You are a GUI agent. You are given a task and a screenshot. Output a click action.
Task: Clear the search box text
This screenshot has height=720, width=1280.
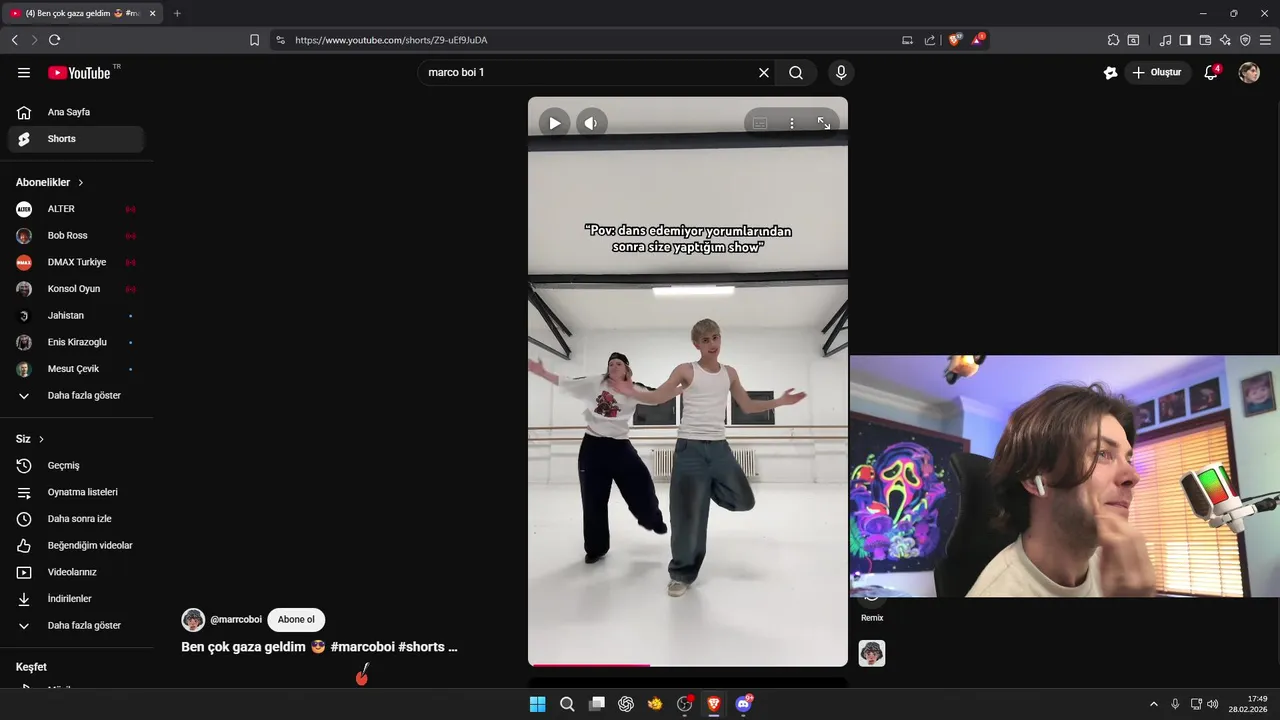coord(764,73)
